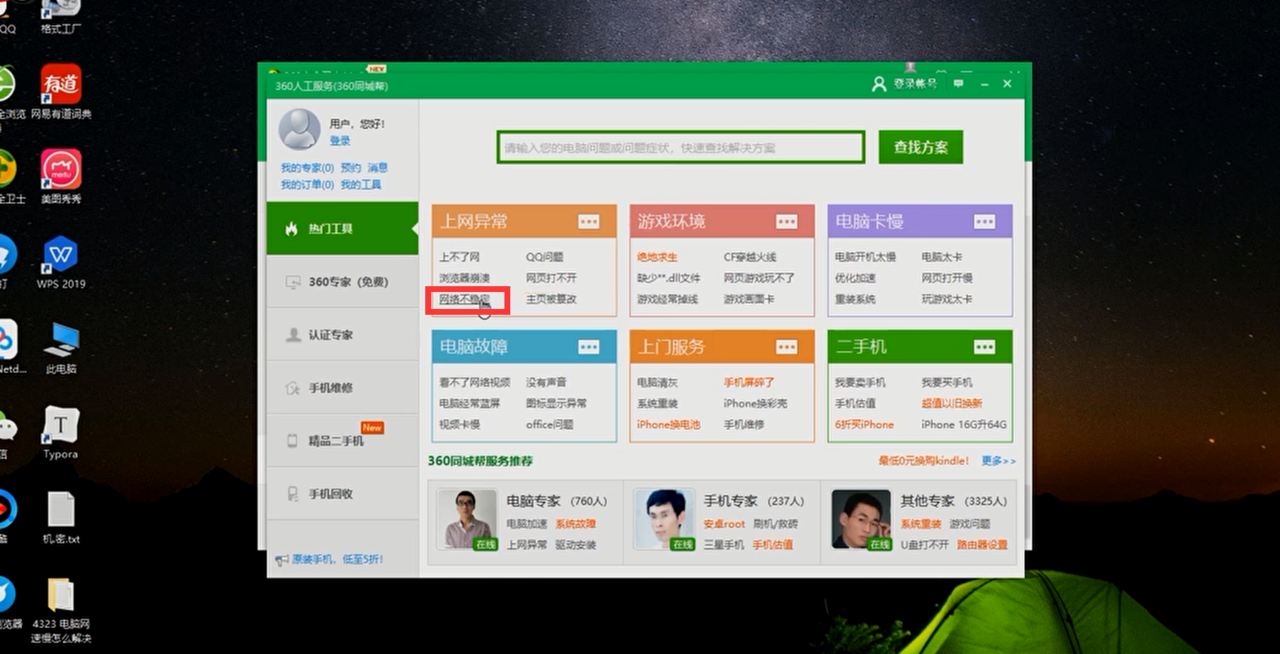Viewport: 1280px width, 654px height.
Task: Expand the 上网异常 more (…) button
Action: pos(589,221)
